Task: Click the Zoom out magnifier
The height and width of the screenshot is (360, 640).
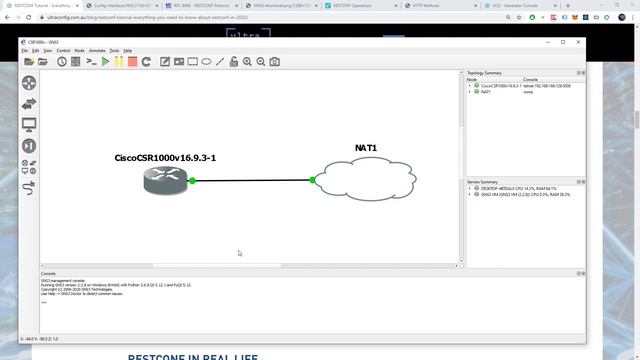Action: coord(261,62)
